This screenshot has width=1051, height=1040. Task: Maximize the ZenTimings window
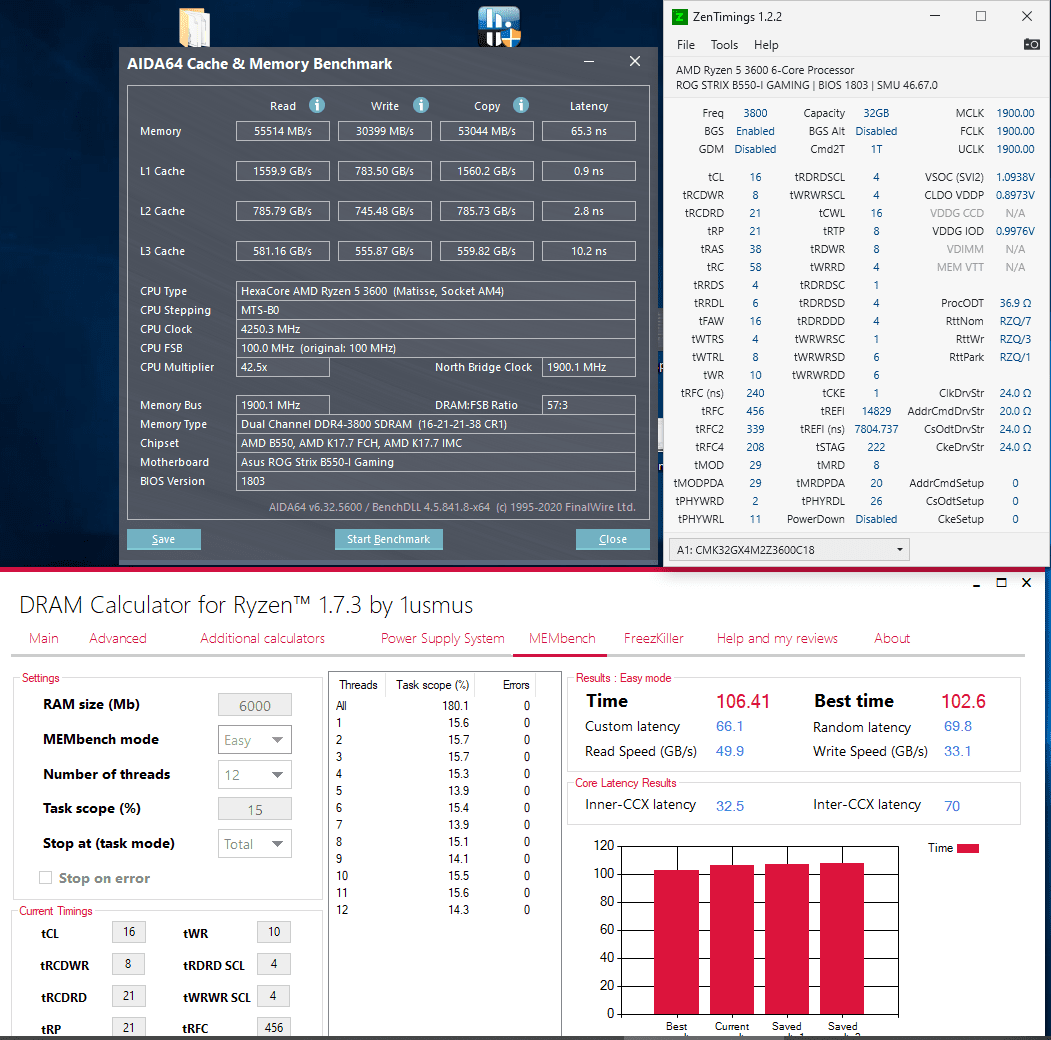pos(981,16)
